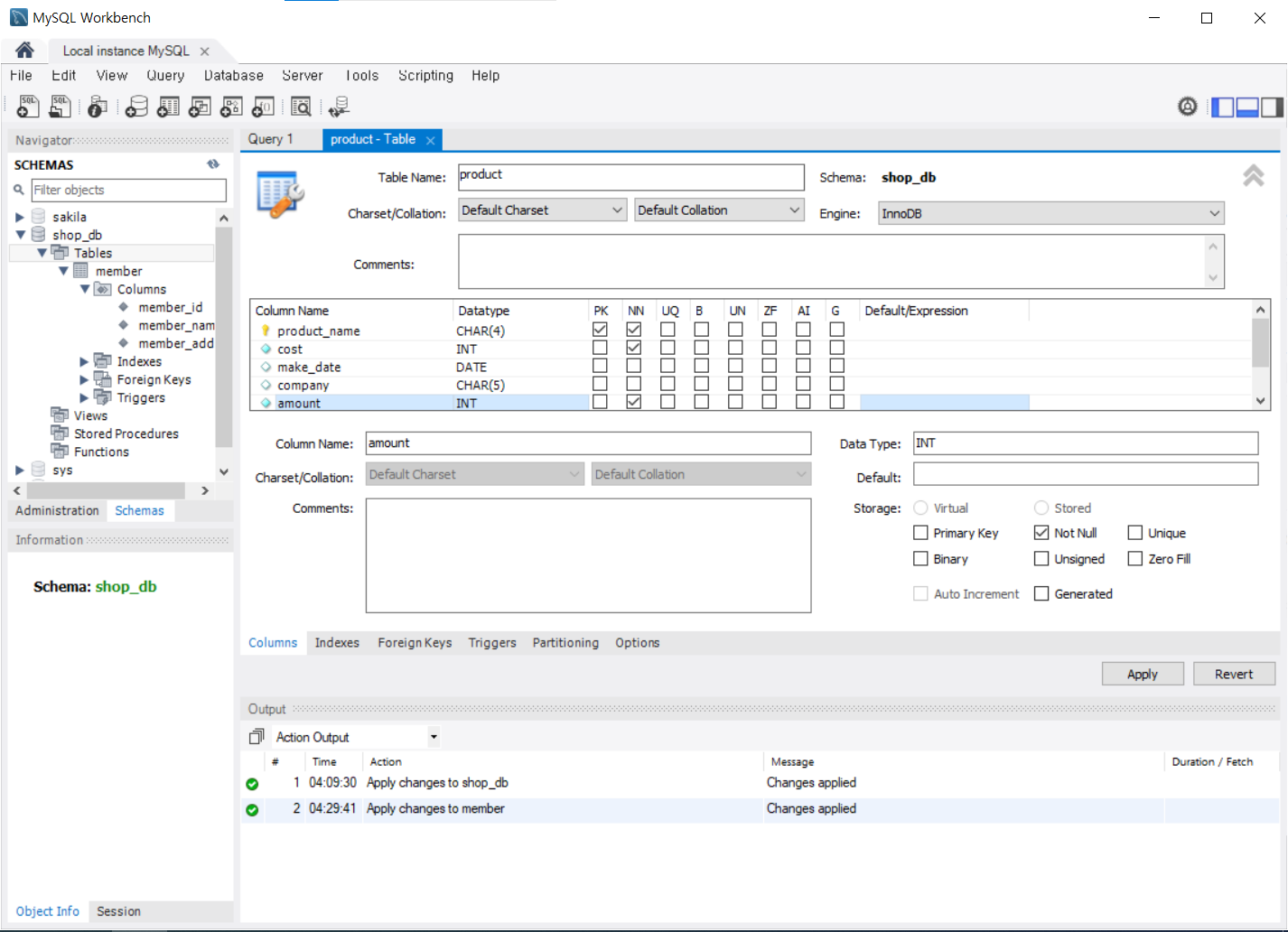Click the table editor wrench icon
Viewport: 1288px width, 932px height.
point(280,193)
